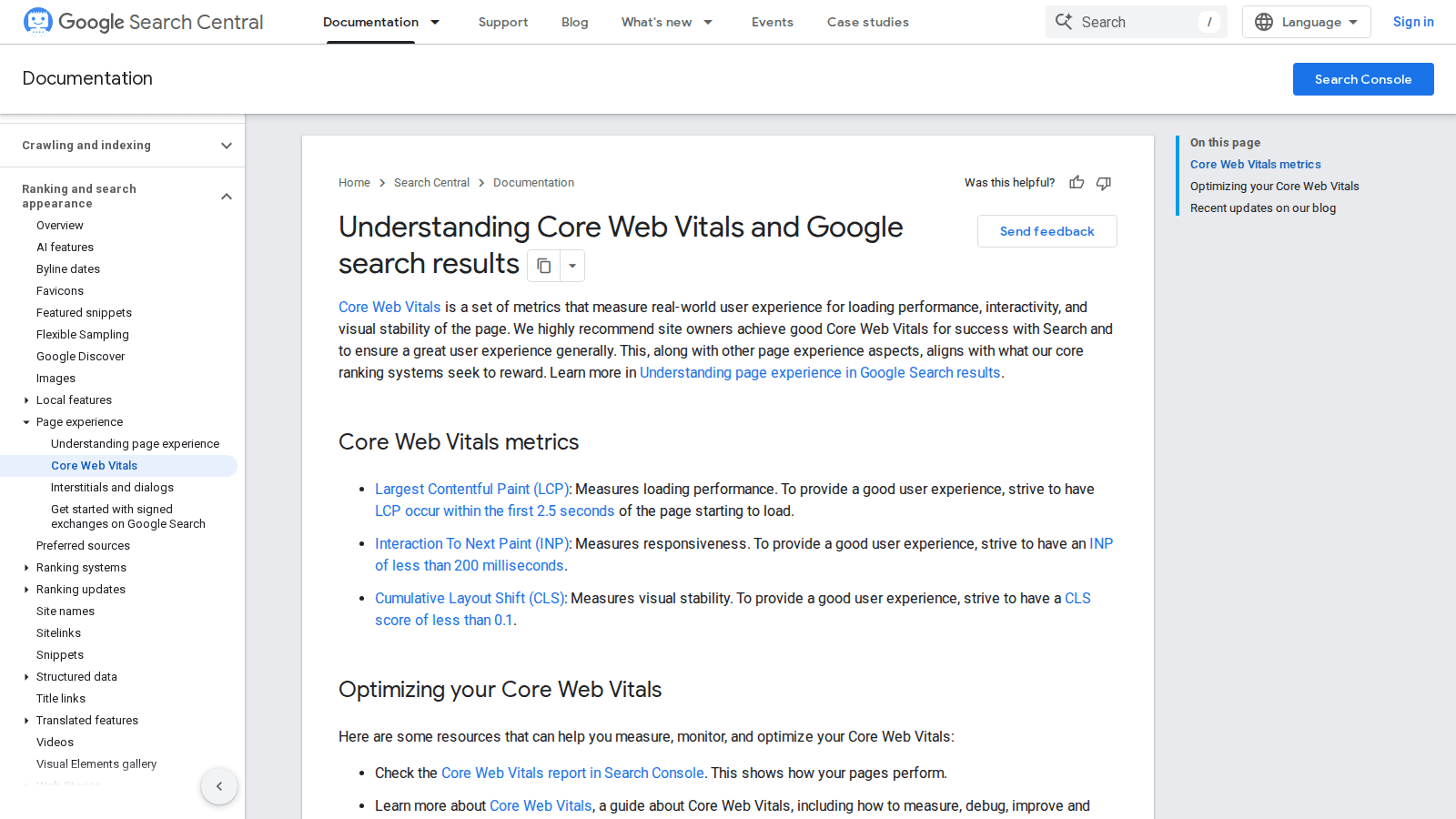
Task: Collapse Ranking and search appearance section
Action: (227, 197)
